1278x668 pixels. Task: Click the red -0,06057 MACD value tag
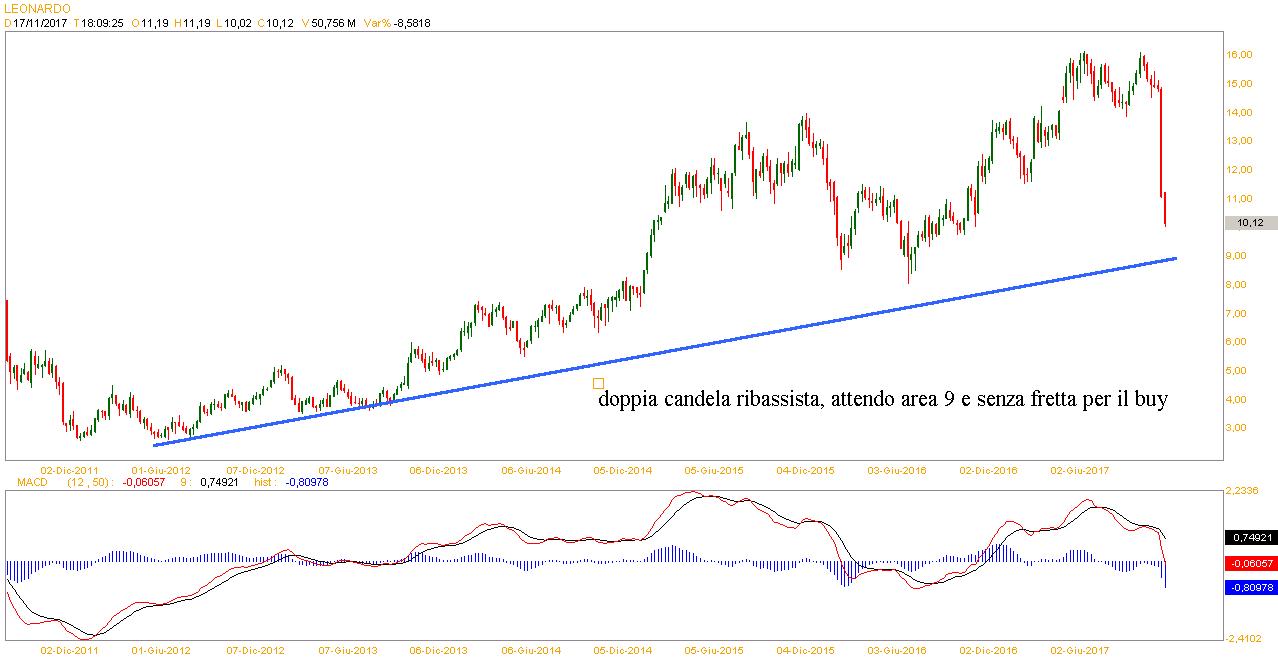pos(1251,563)
